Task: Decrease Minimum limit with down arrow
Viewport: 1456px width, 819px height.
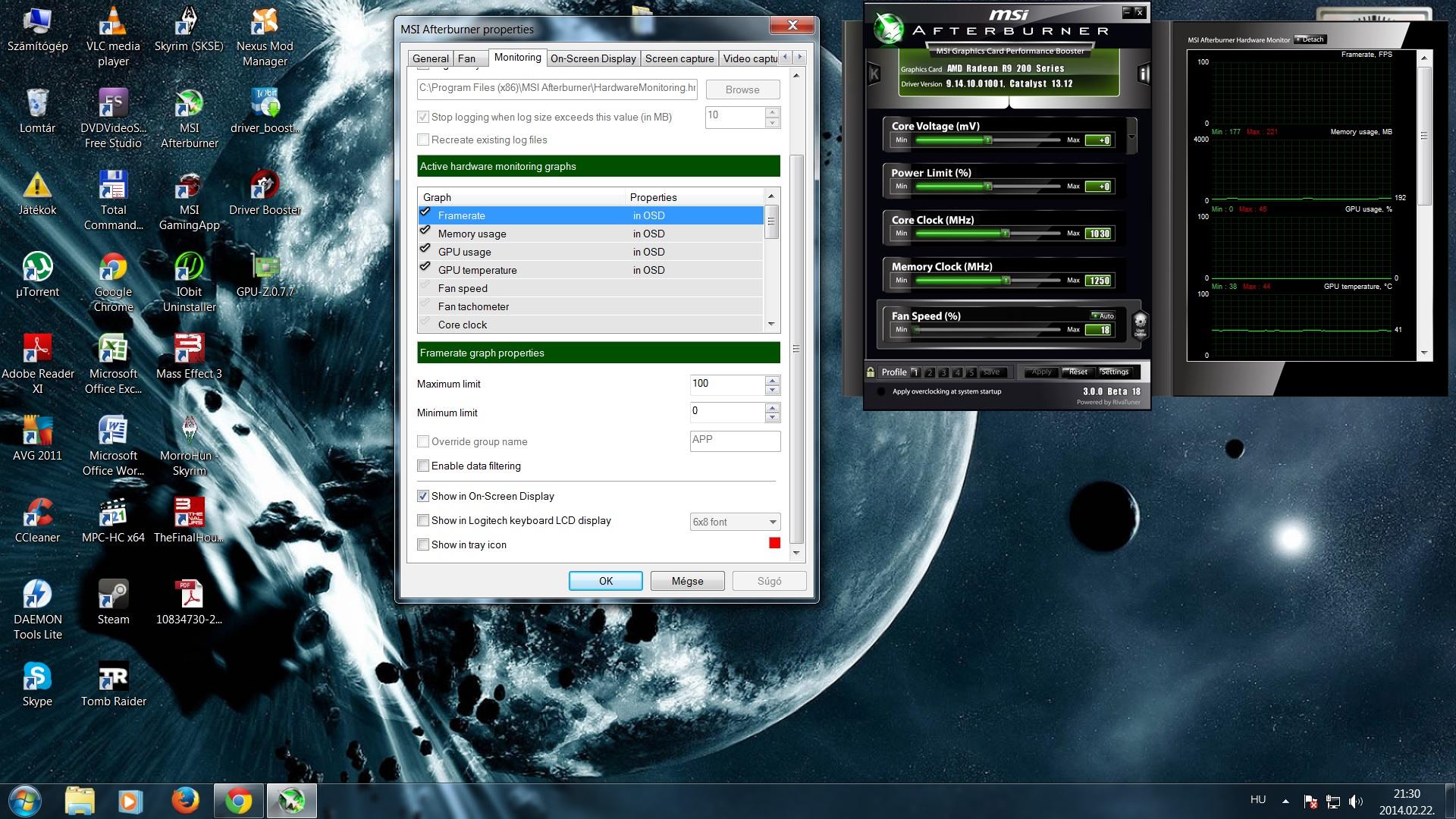Action: [x=772, y=417]
